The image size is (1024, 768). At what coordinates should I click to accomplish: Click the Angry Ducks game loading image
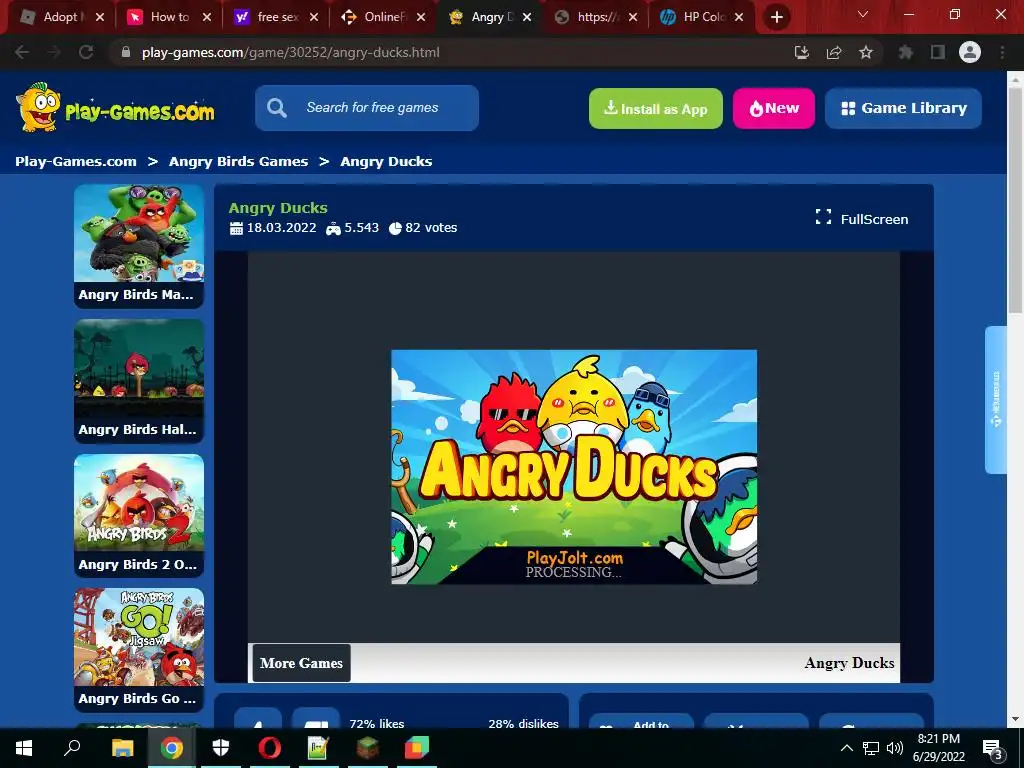574,467
